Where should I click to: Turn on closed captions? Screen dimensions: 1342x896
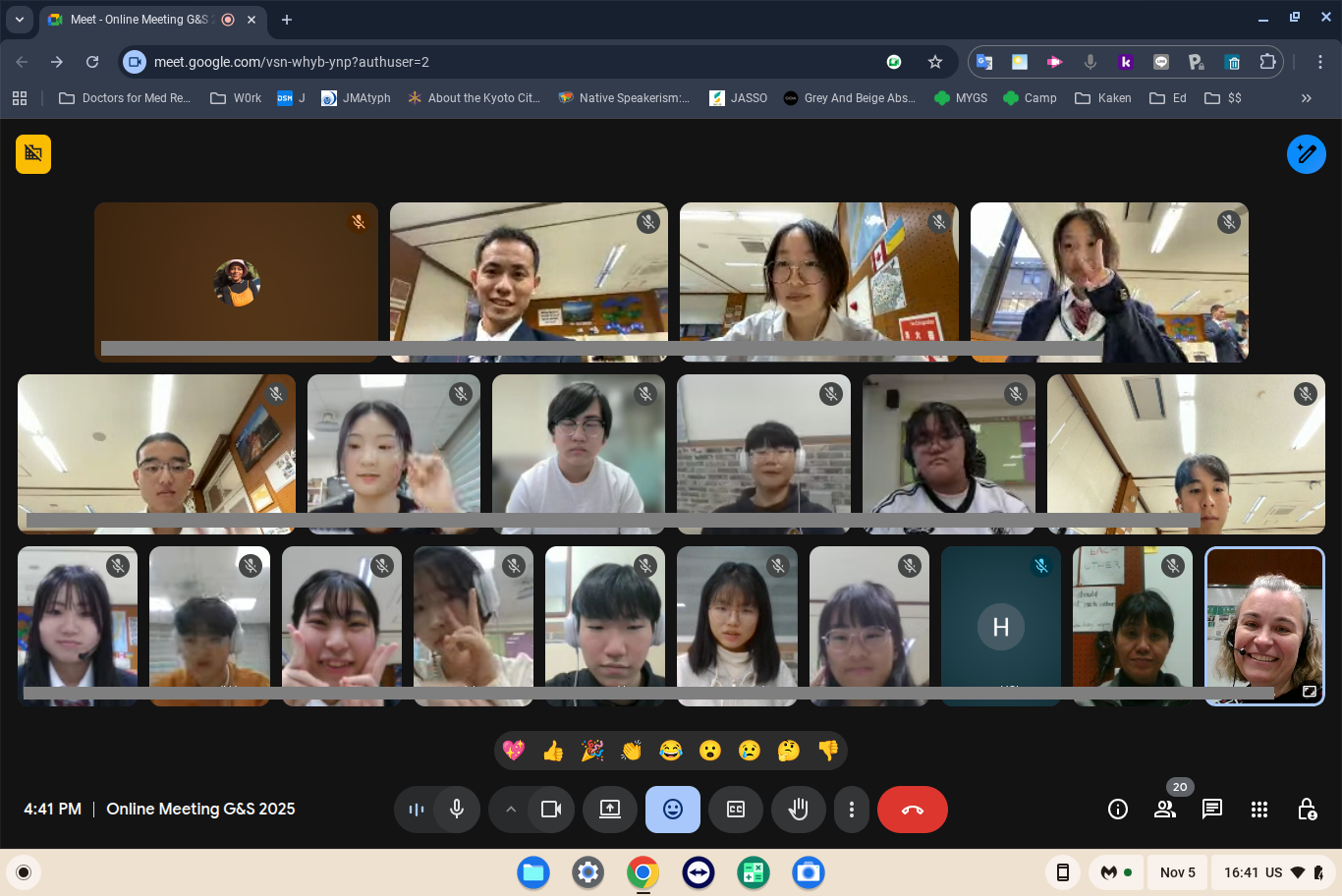[x=736, y=810]
